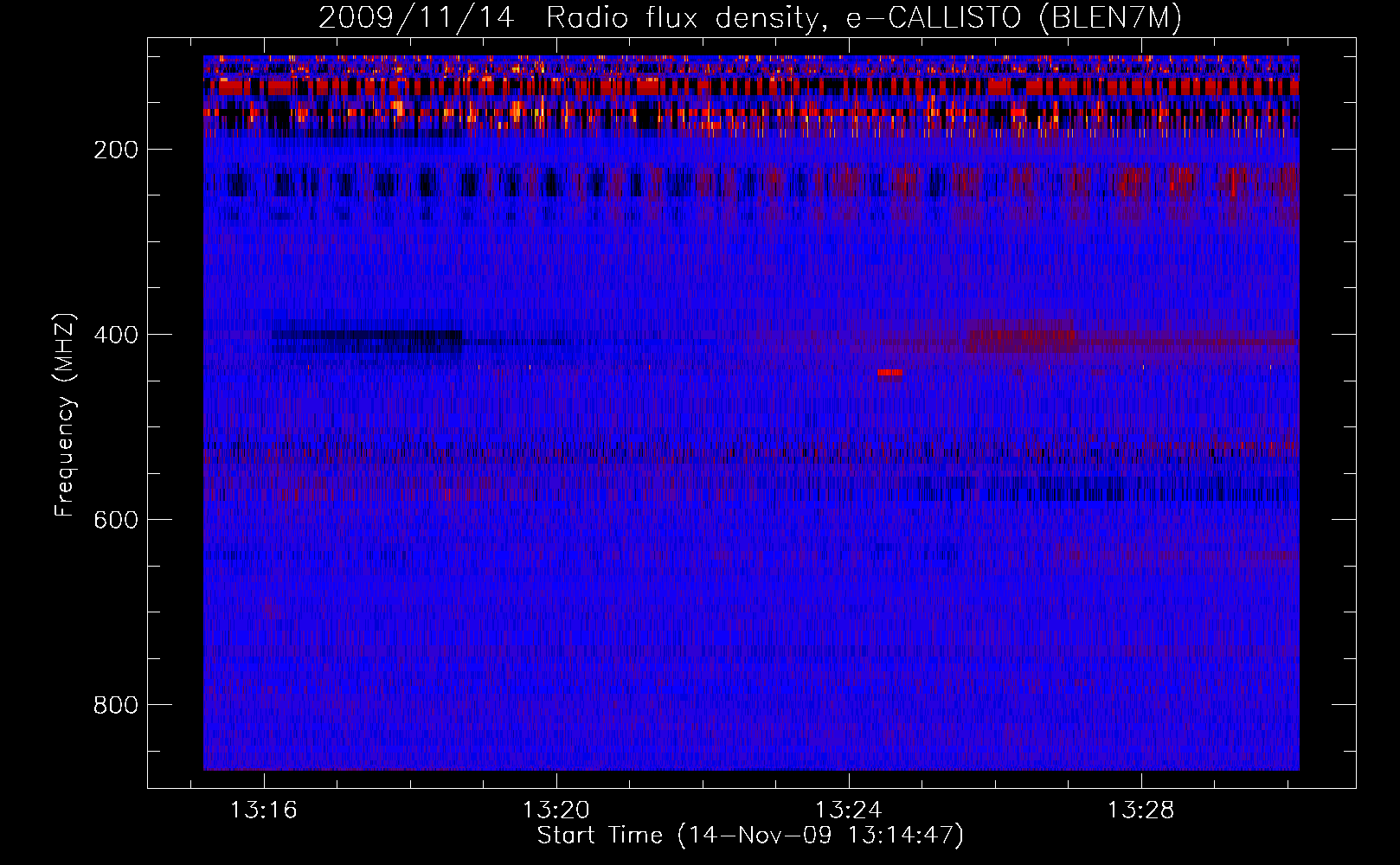This screenshot has height=865, width=1400.
Task: Click the 'Start Time (14-Nov-09 13:14:47)' x-axis label
Action: coord(750,836)
